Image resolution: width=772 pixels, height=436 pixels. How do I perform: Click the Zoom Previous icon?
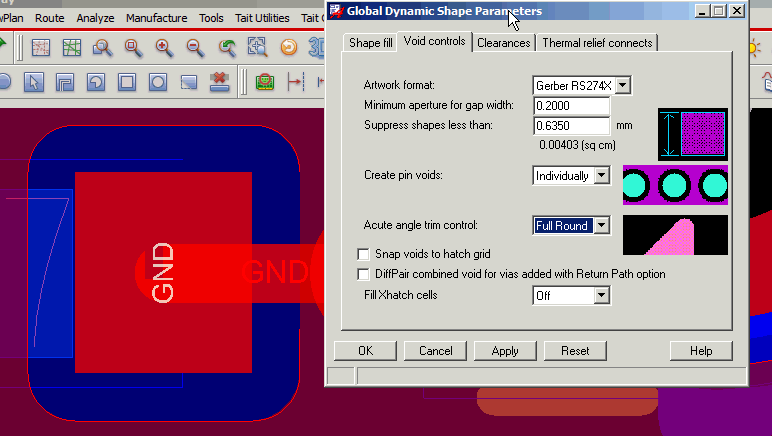tap(227, 47)
